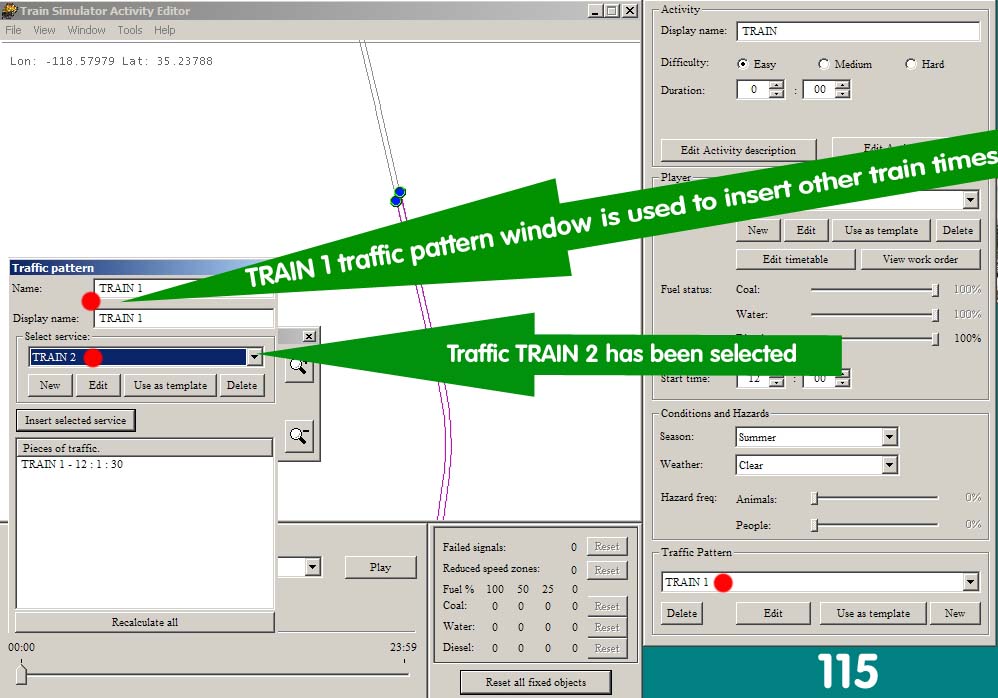Click Use as template in Player section
The image size is (998, 698).
click(x=881, y=230)
